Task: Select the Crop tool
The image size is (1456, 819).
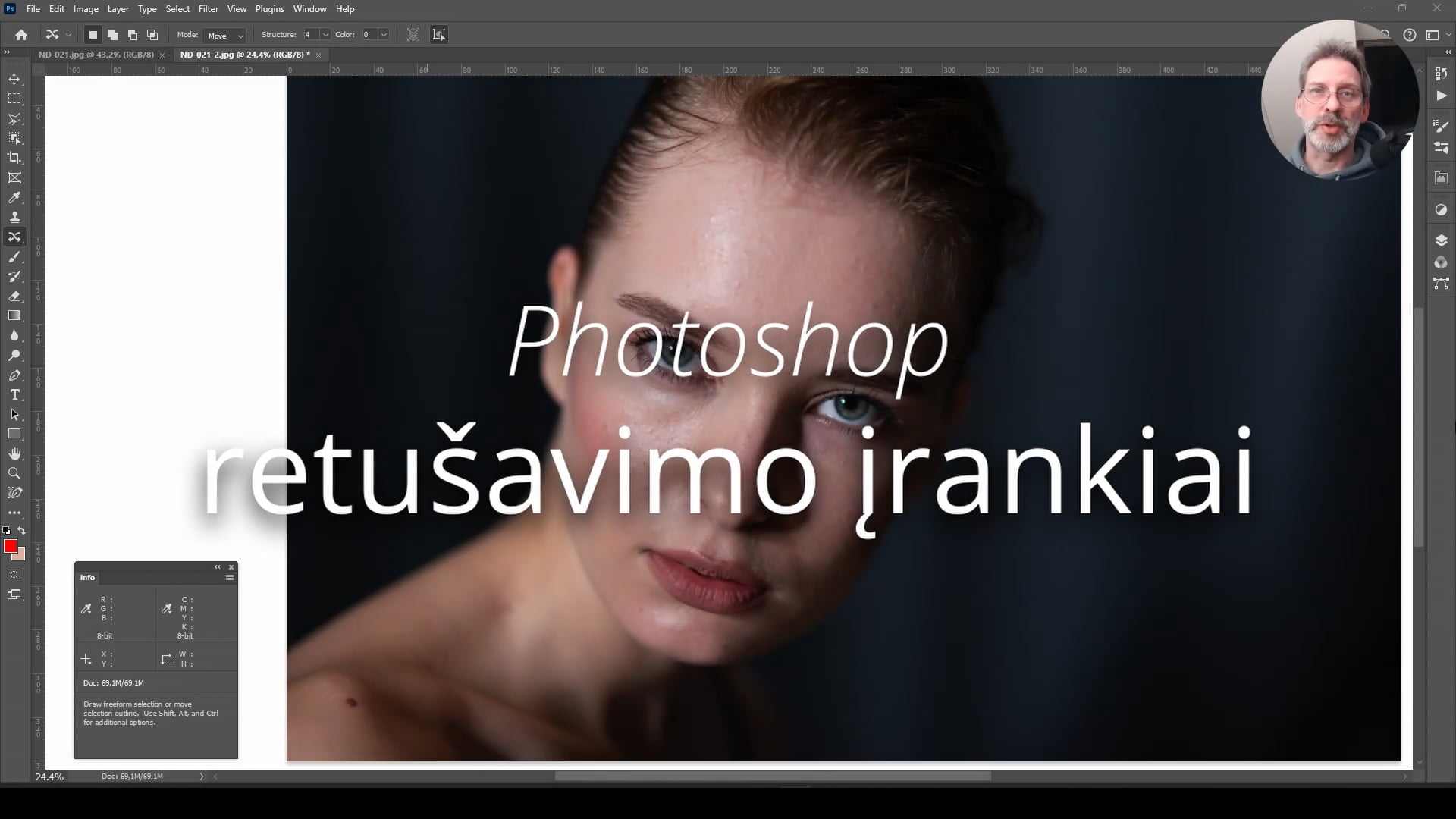Action: pyautogui.click(x=14, y=158)
